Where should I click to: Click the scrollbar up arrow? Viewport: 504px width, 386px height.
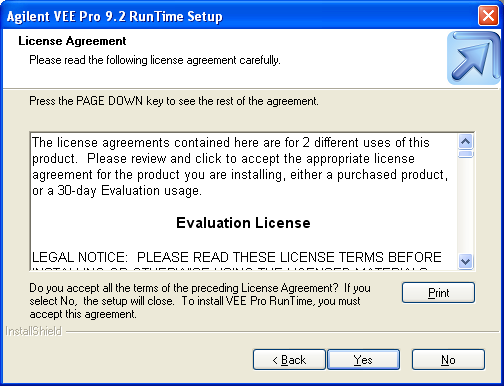click(465, 142)
